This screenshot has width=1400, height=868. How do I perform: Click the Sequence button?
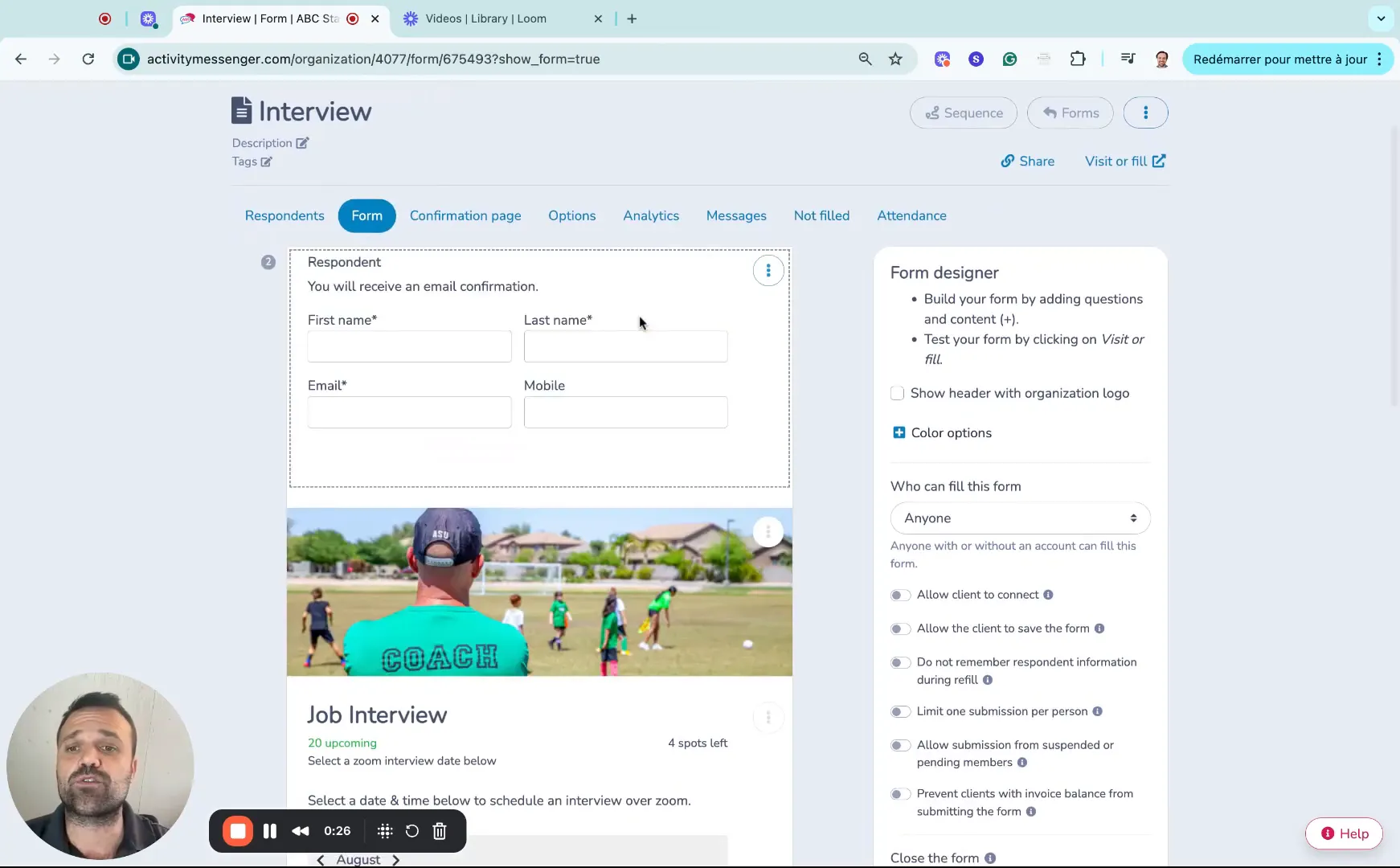pyautogui.click(x=963, y=113)
